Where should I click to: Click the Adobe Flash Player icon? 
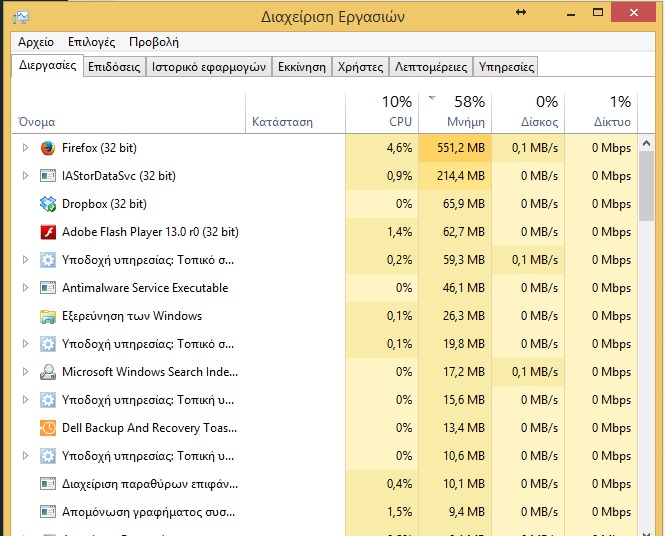point(48,232)
